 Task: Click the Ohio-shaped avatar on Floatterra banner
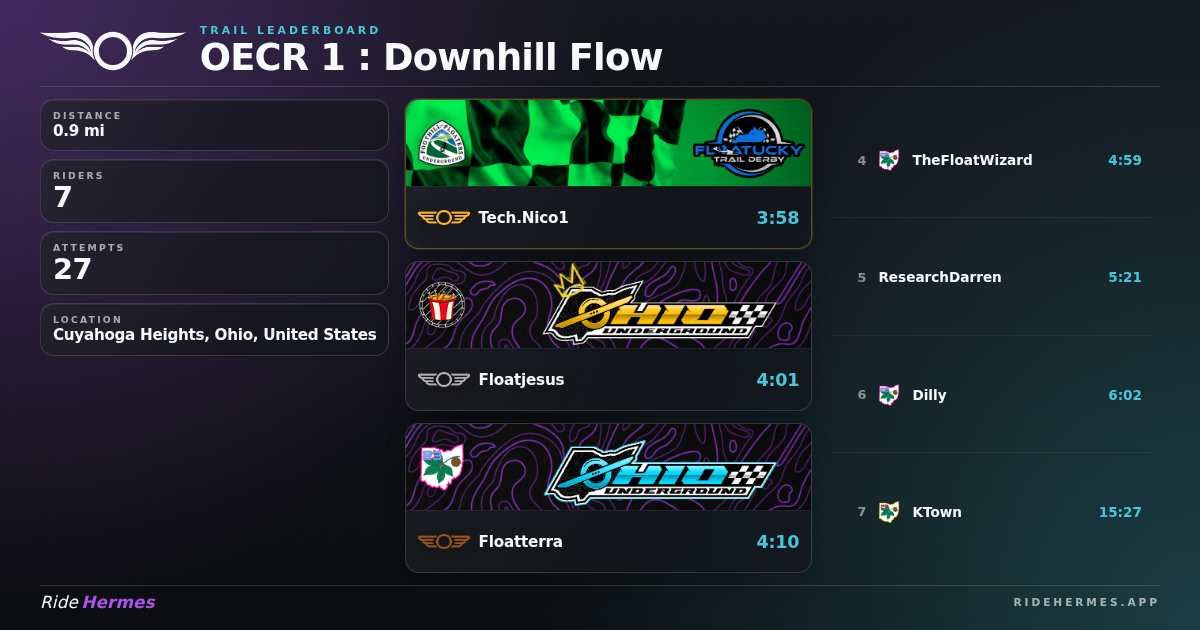[441, 466]
